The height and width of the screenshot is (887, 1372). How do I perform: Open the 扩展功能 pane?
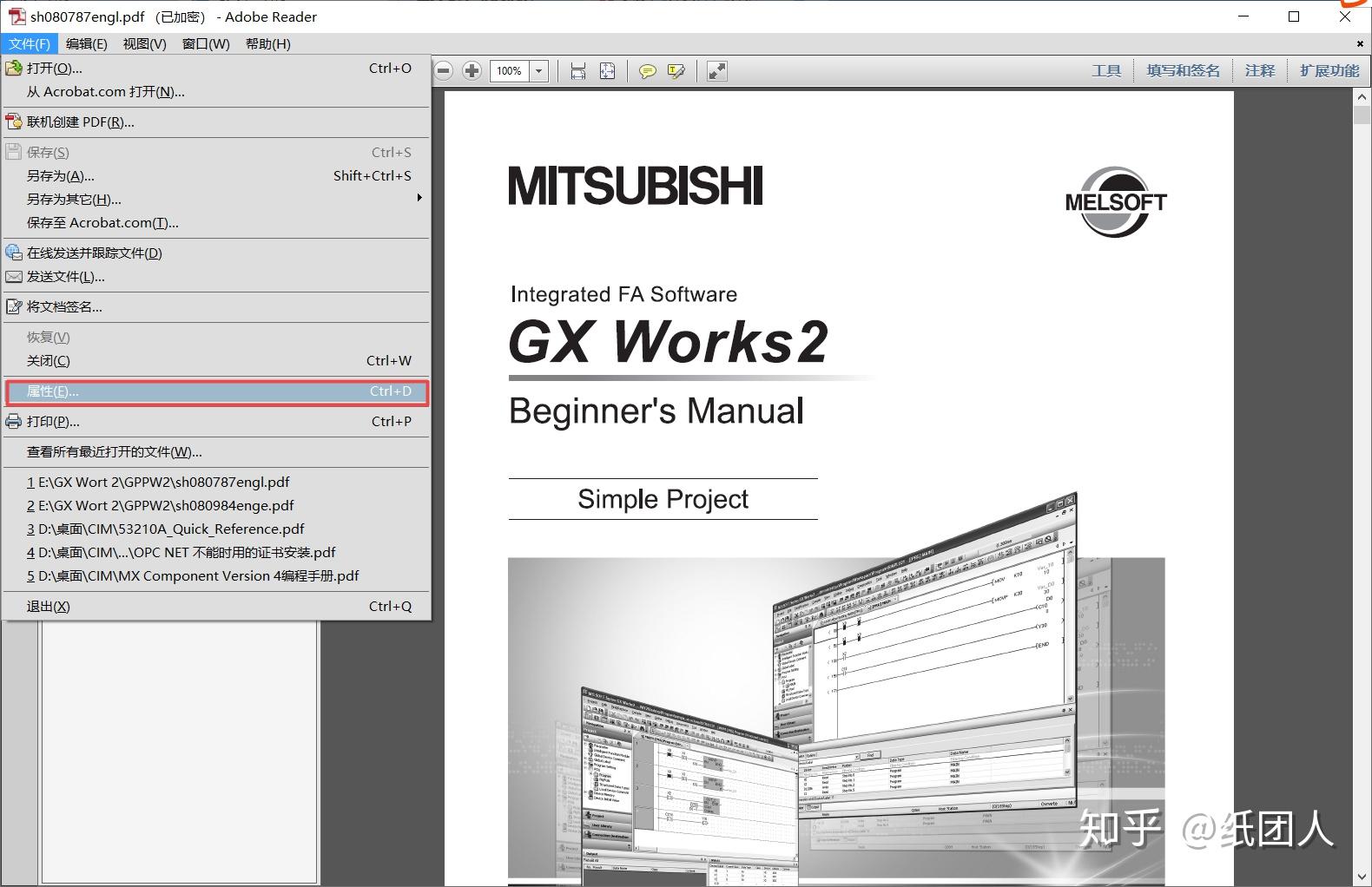coord(1329,71)
